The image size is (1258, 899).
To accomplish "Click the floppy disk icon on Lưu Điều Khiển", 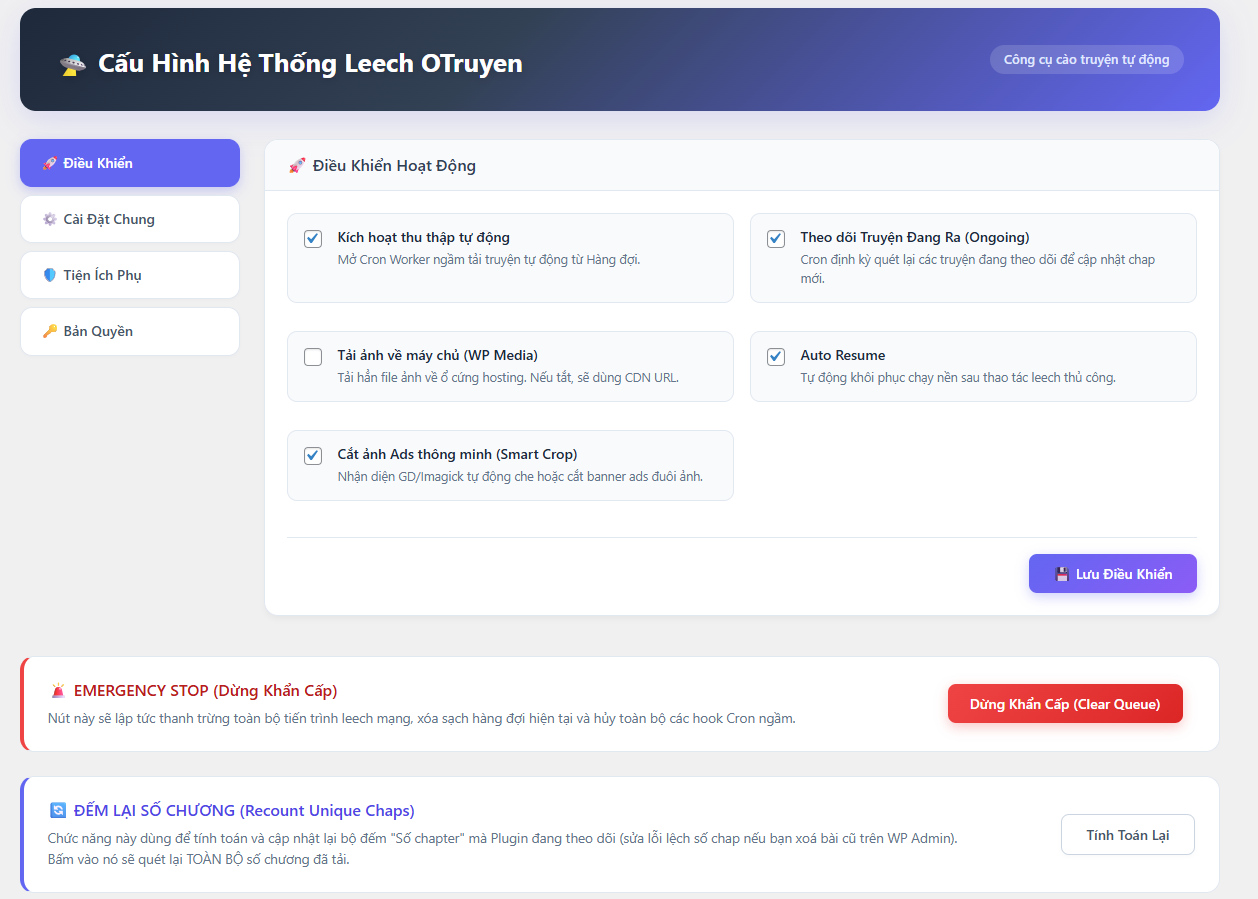I will pos(1062,575).
